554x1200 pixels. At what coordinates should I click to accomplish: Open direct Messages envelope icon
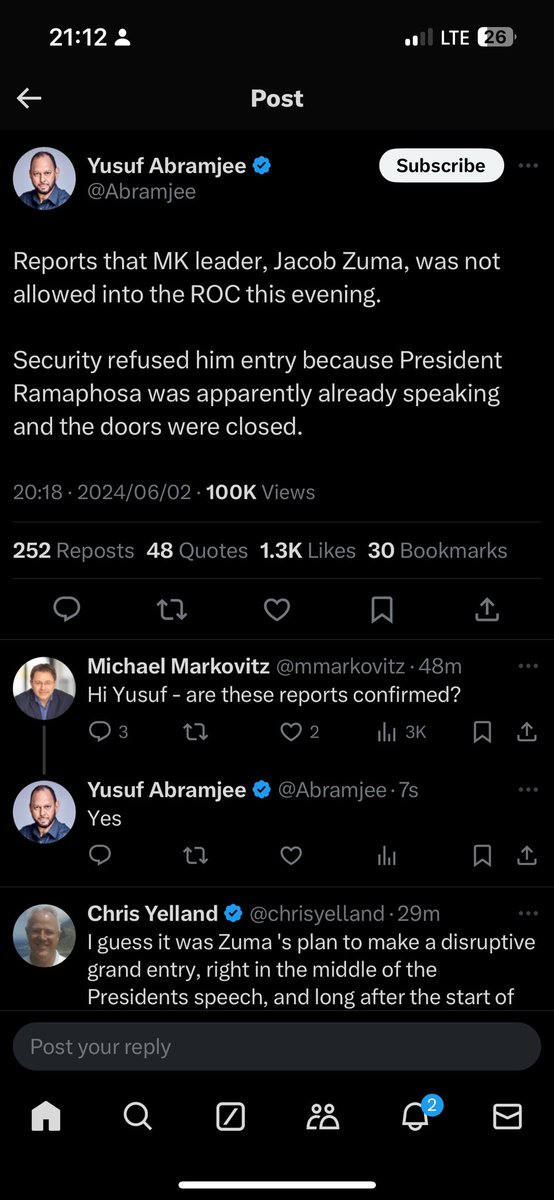pyautogui.click(x=508, y=1116)
